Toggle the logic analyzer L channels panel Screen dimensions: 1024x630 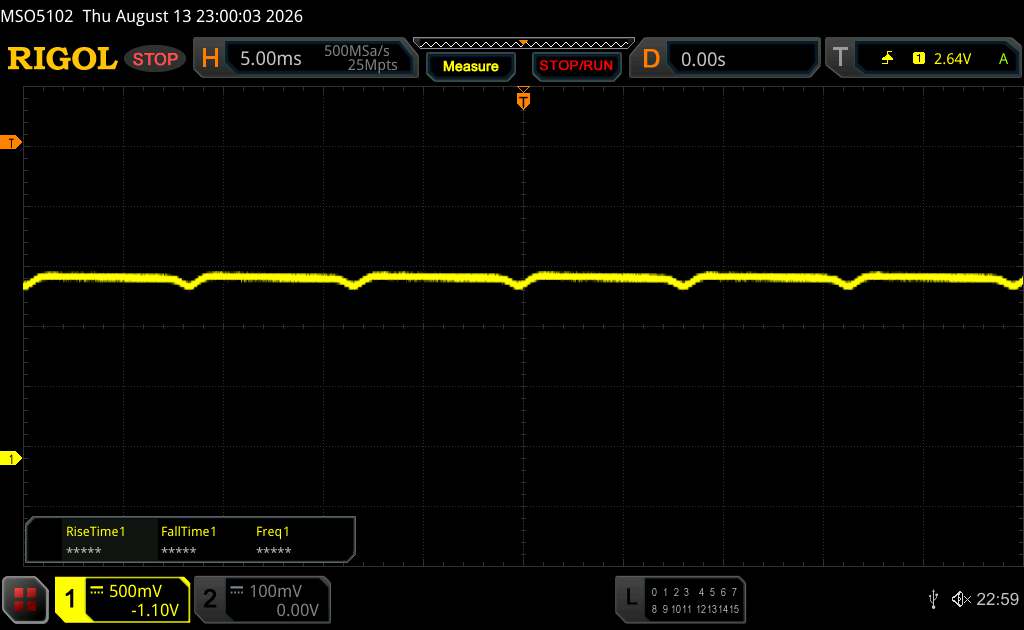pos(680,599)
